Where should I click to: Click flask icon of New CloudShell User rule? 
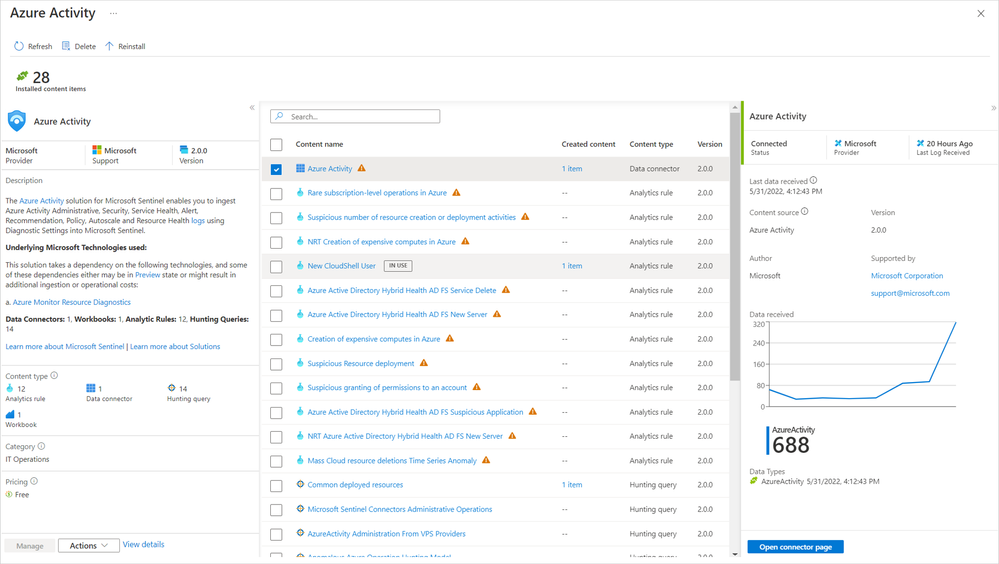coord(300,265)
